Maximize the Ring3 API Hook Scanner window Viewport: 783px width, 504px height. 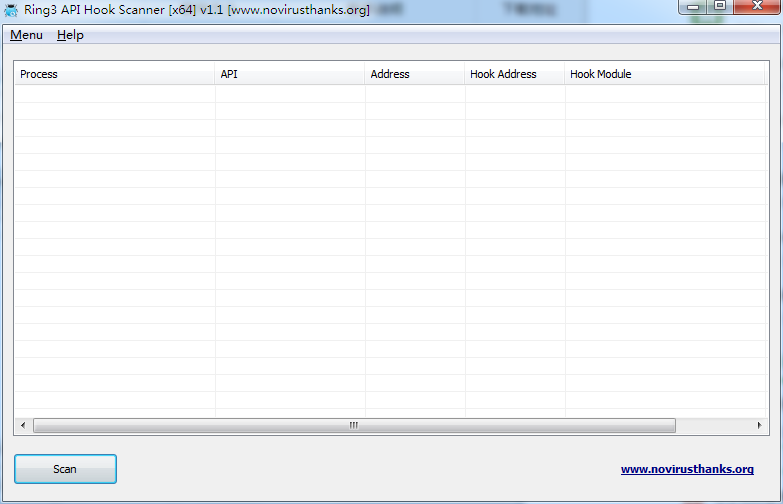tap(720, 6)
